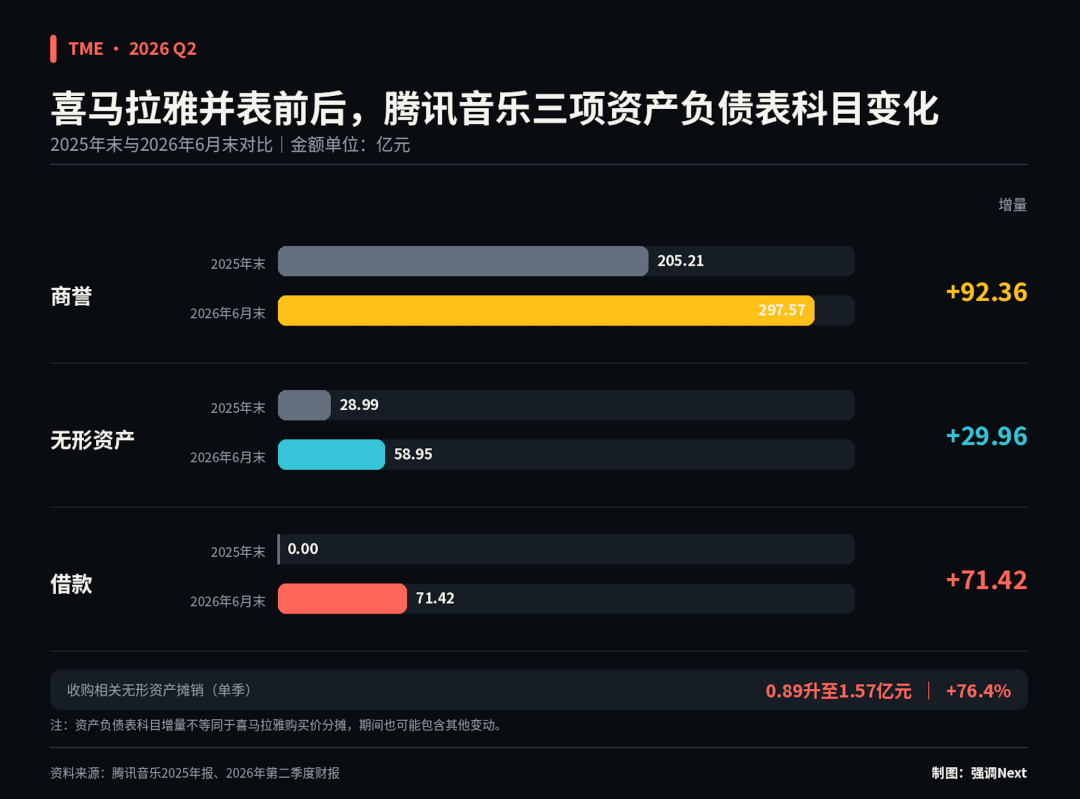Viewport: 1080px width, 799px height.
Task: Select the +92.36 increment value
Action: 986,292
